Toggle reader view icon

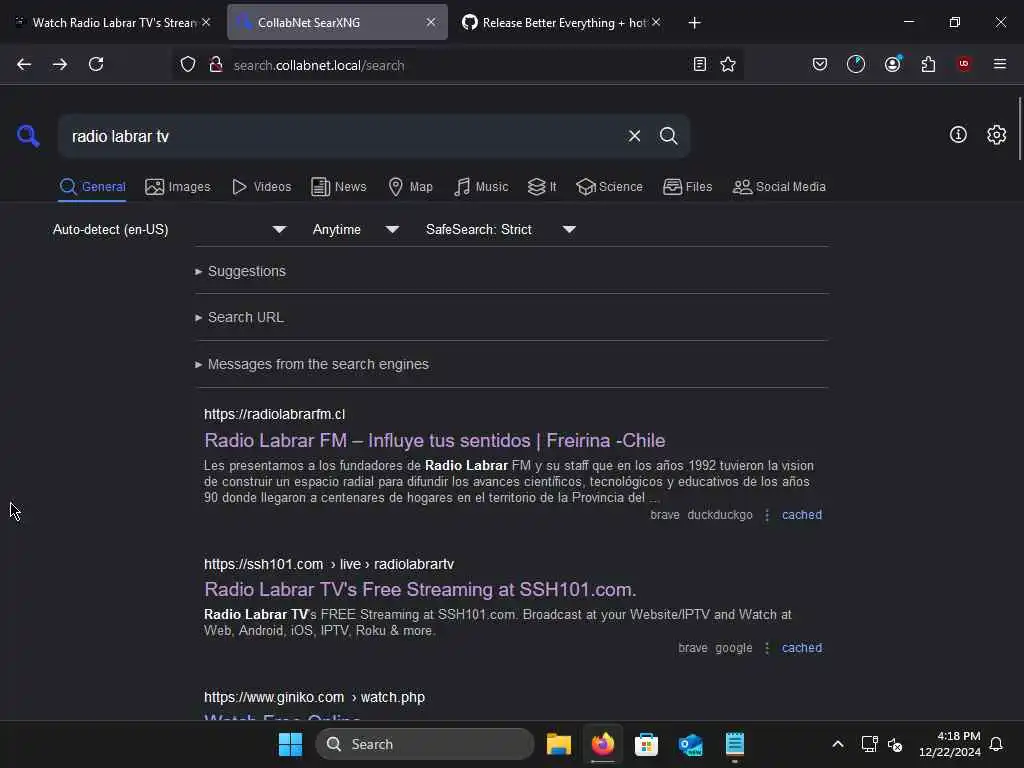point(699,64)
